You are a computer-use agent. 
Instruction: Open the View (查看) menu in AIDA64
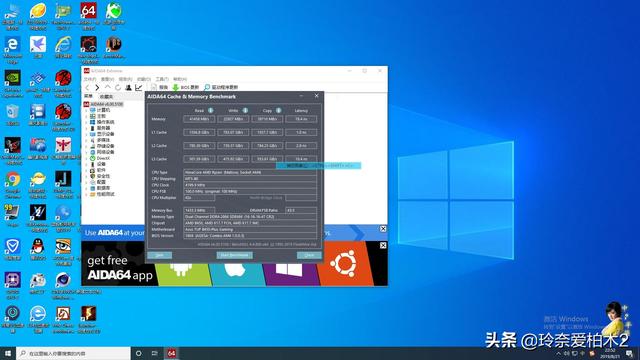(x=107, y=79)
